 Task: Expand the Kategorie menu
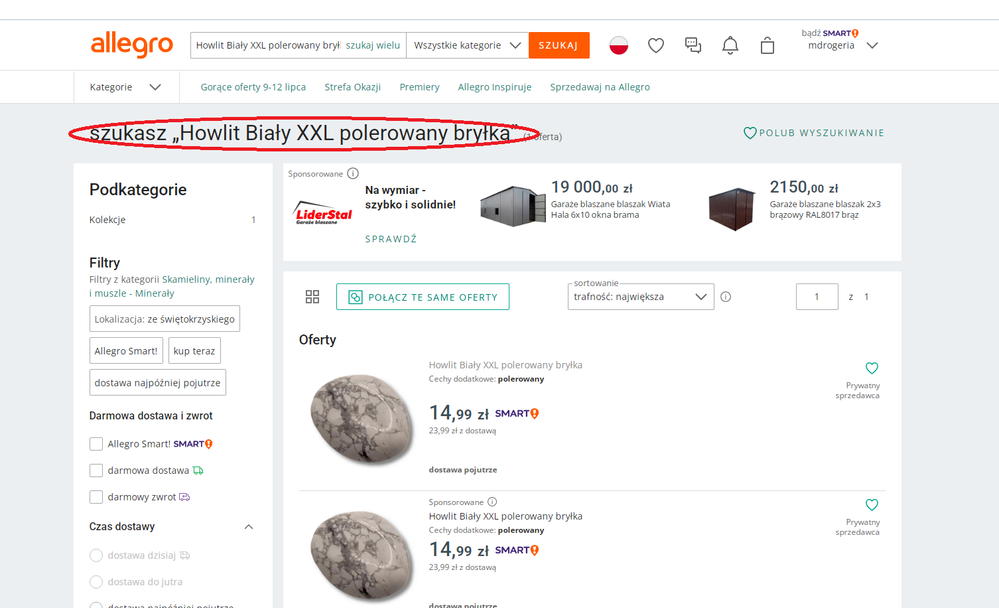[x=126, y=87]
